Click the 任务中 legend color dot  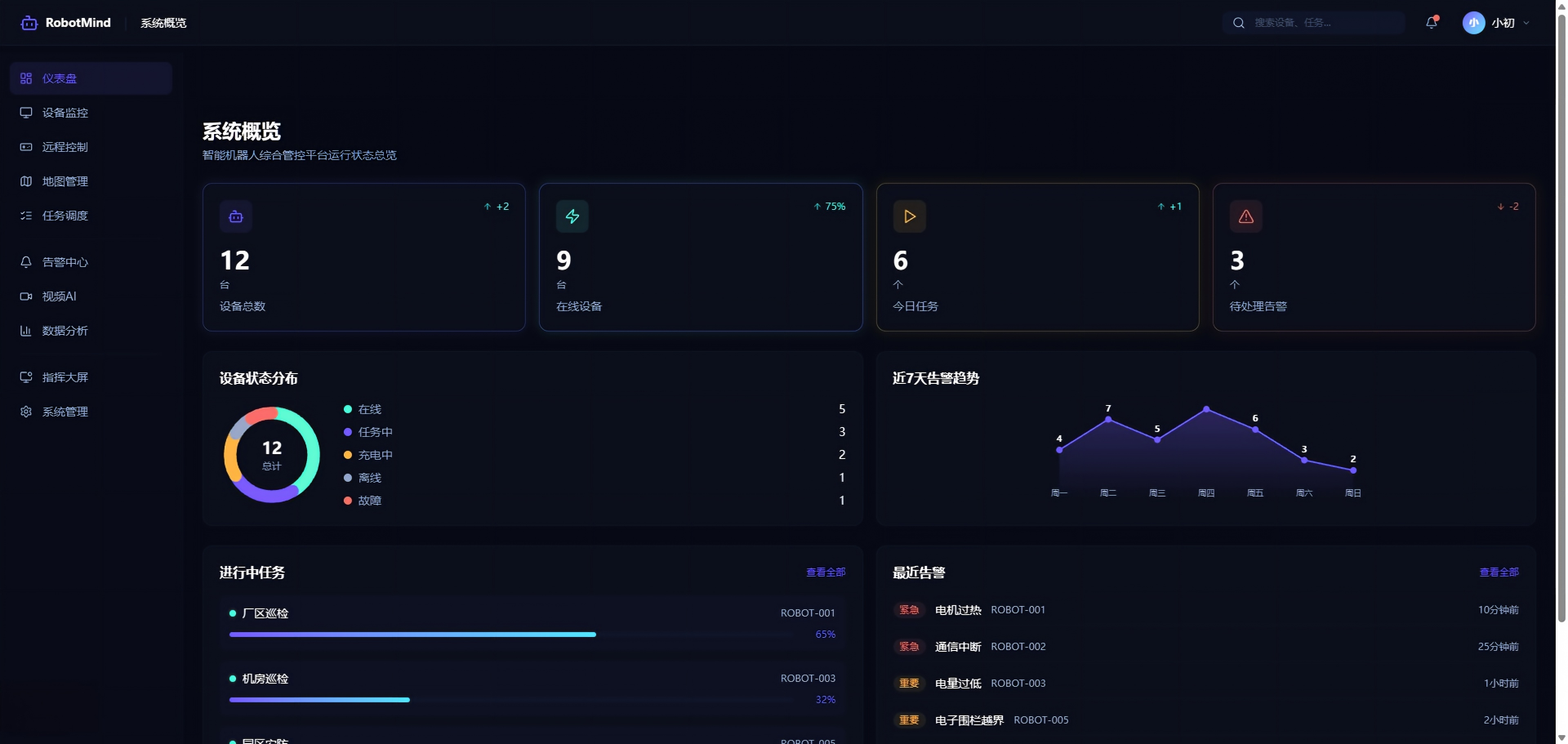(x=348, y=432)
